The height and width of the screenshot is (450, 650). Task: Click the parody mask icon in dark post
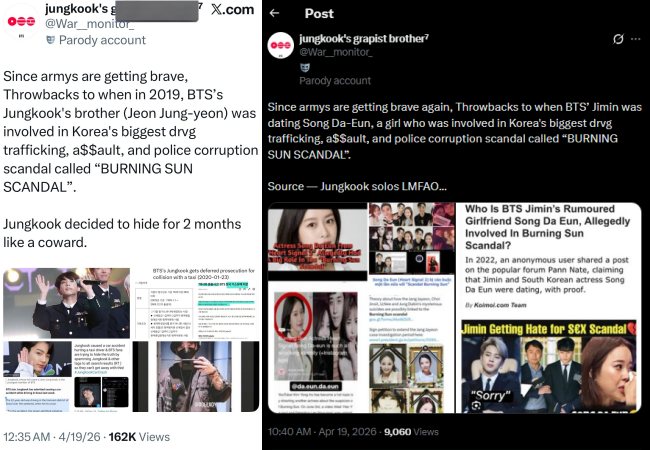click(x=305, y=67)
